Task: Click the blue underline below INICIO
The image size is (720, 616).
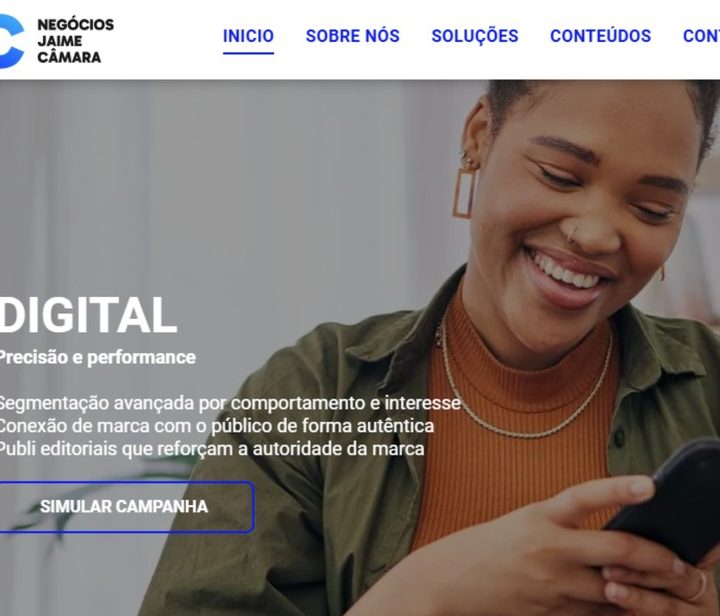Action: (x=248, y=53)
